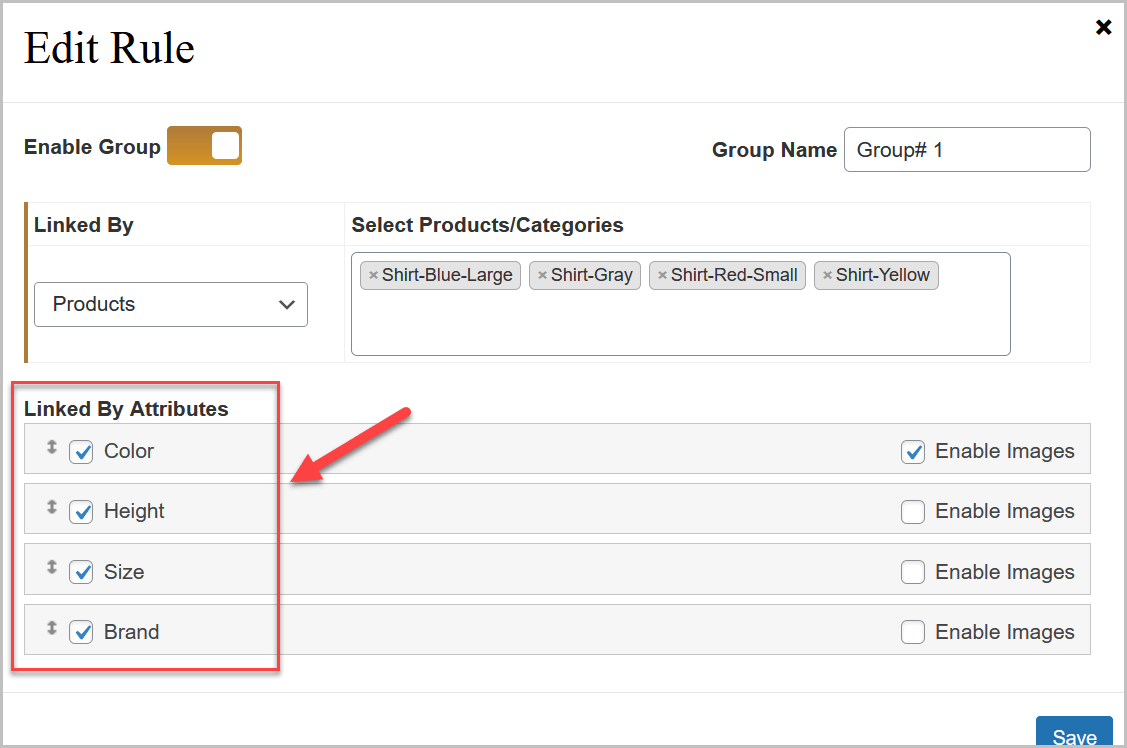This screenshot has height=748, width=1127.
Task: Remove the Shirt-Red-Small product tag
Action: 662,276
